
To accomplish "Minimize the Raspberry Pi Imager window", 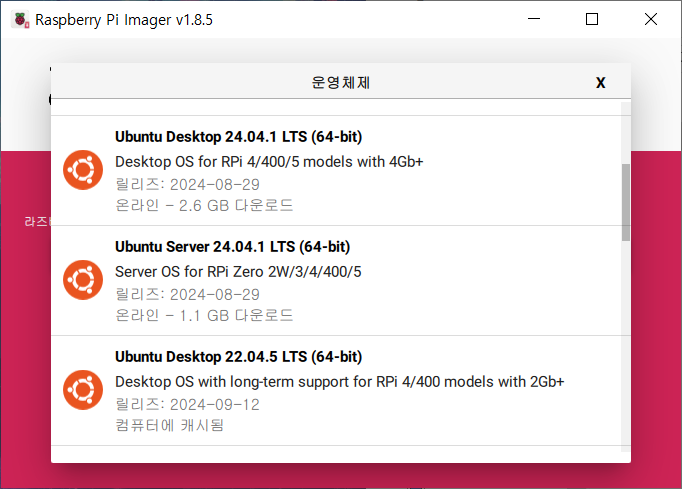I will pos(534,19).
